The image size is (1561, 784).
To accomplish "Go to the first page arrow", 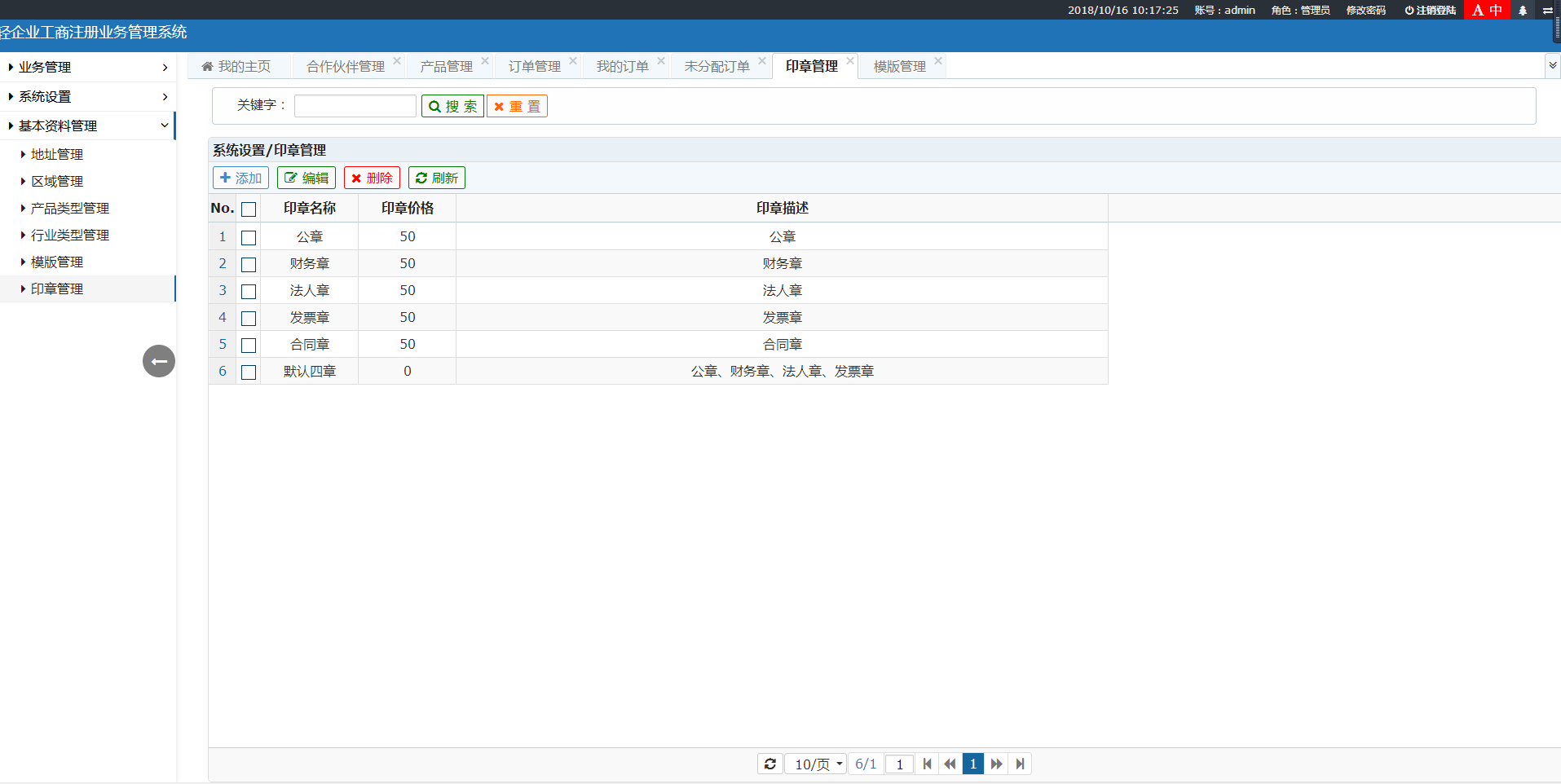I will pos(927,764).
